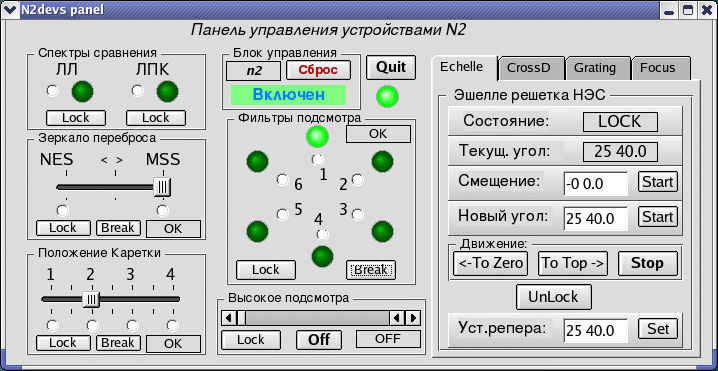
Task: Click left arrow of Высокое подсмотра scrollbar
Action: click(x=228, y=317)
